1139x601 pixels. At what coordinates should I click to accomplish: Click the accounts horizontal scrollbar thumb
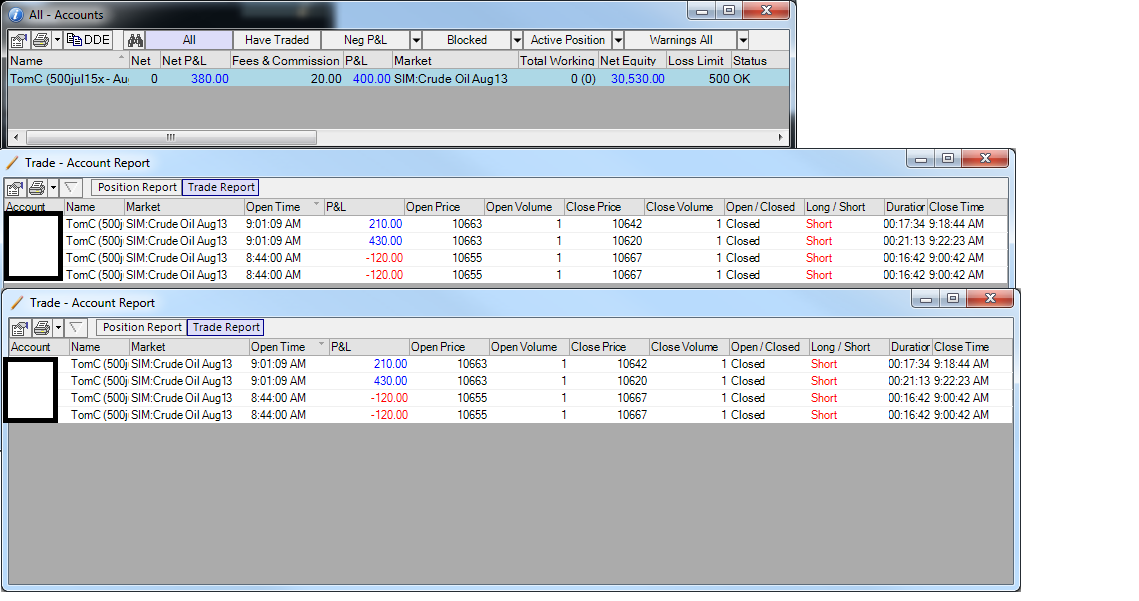(171, 137)
